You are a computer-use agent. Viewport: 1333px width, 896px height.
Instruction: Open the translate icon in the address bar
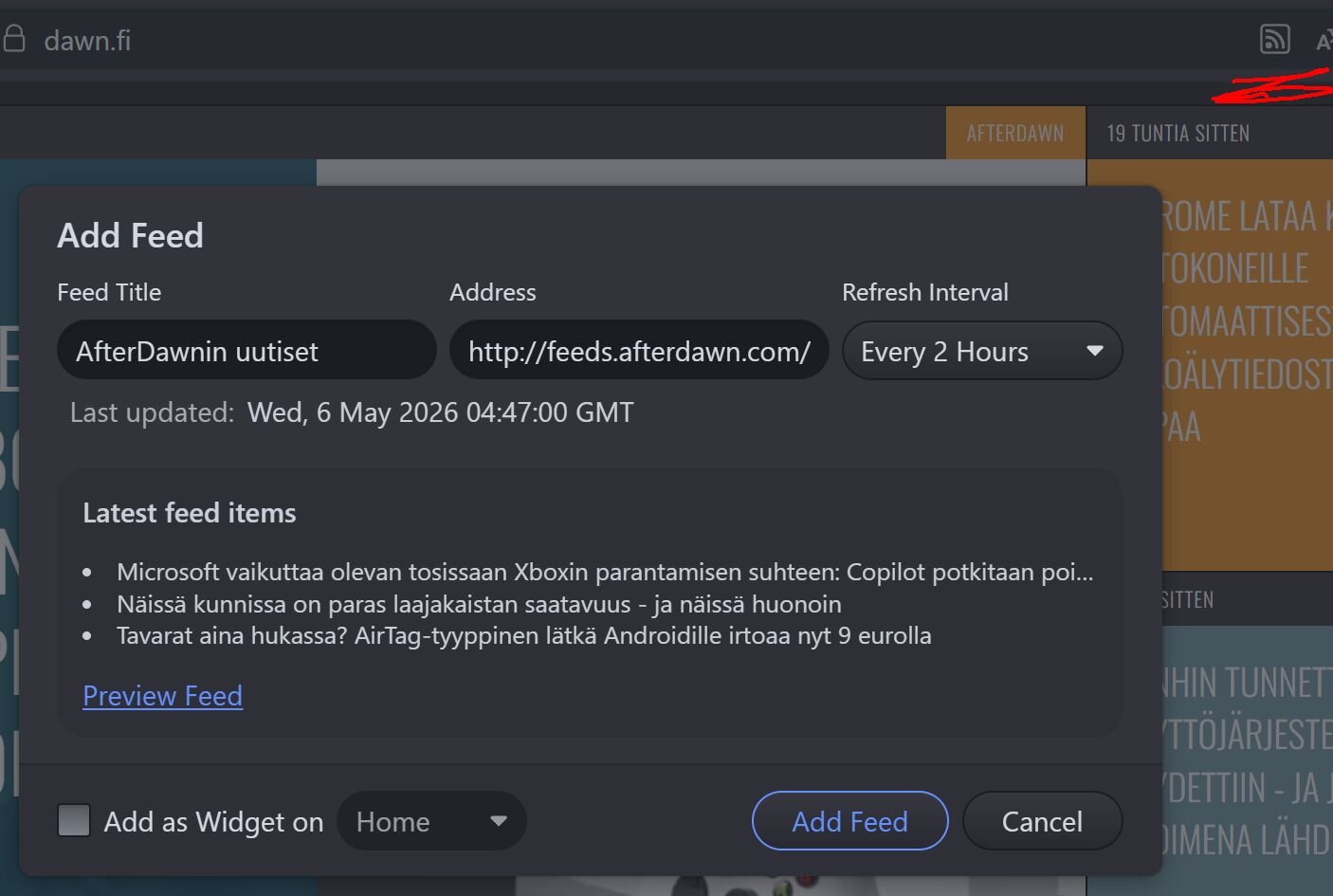1324,40
